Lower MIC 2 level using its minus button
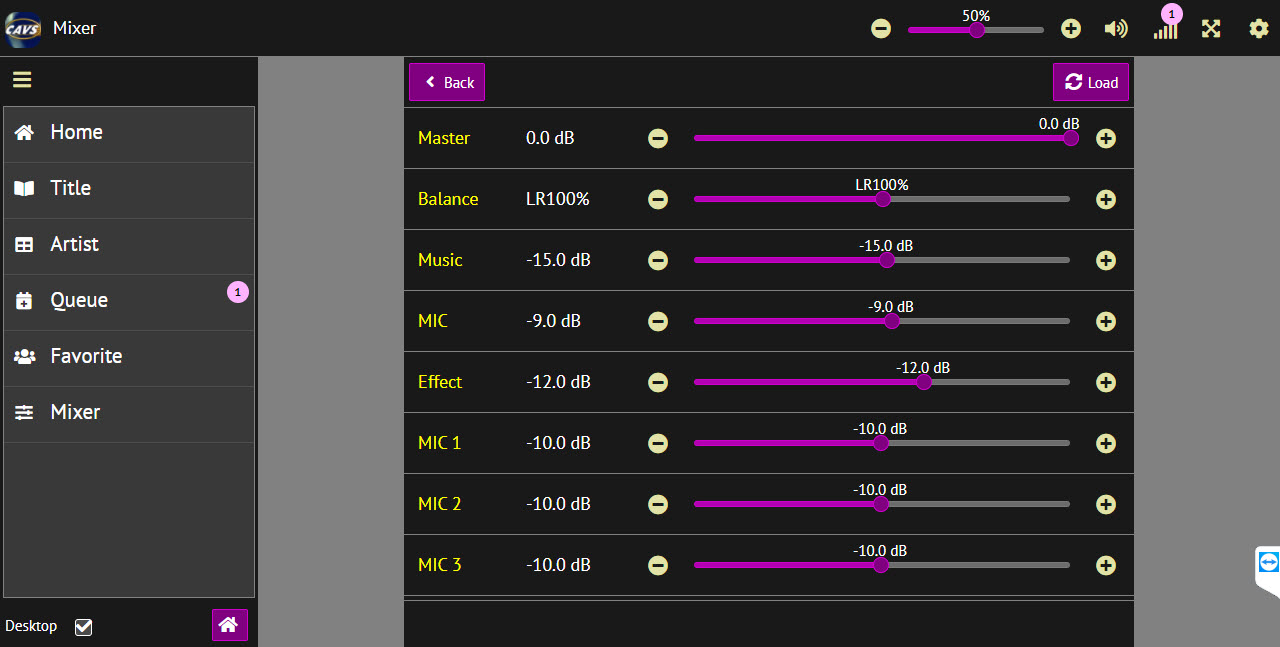Screen dimensions: 1280x647 click(x=658, y=505)
